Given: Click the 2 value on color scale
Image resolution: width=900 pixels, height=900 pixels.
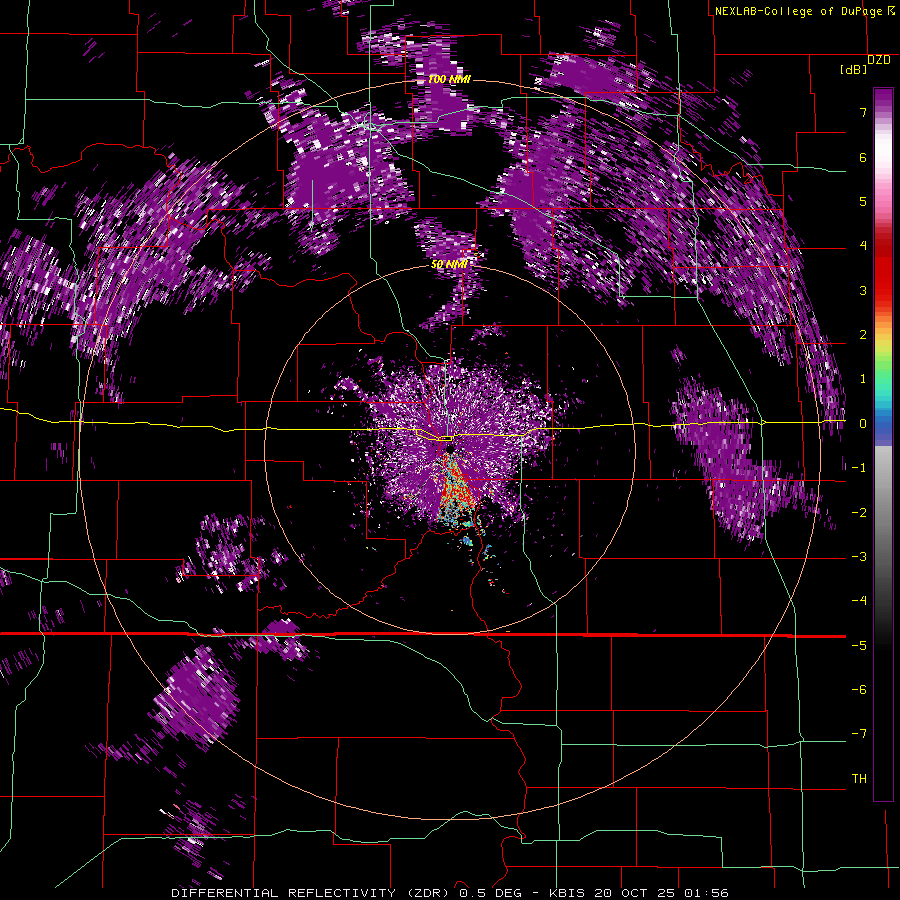Looking at the screenshot, I should (863, 335).
